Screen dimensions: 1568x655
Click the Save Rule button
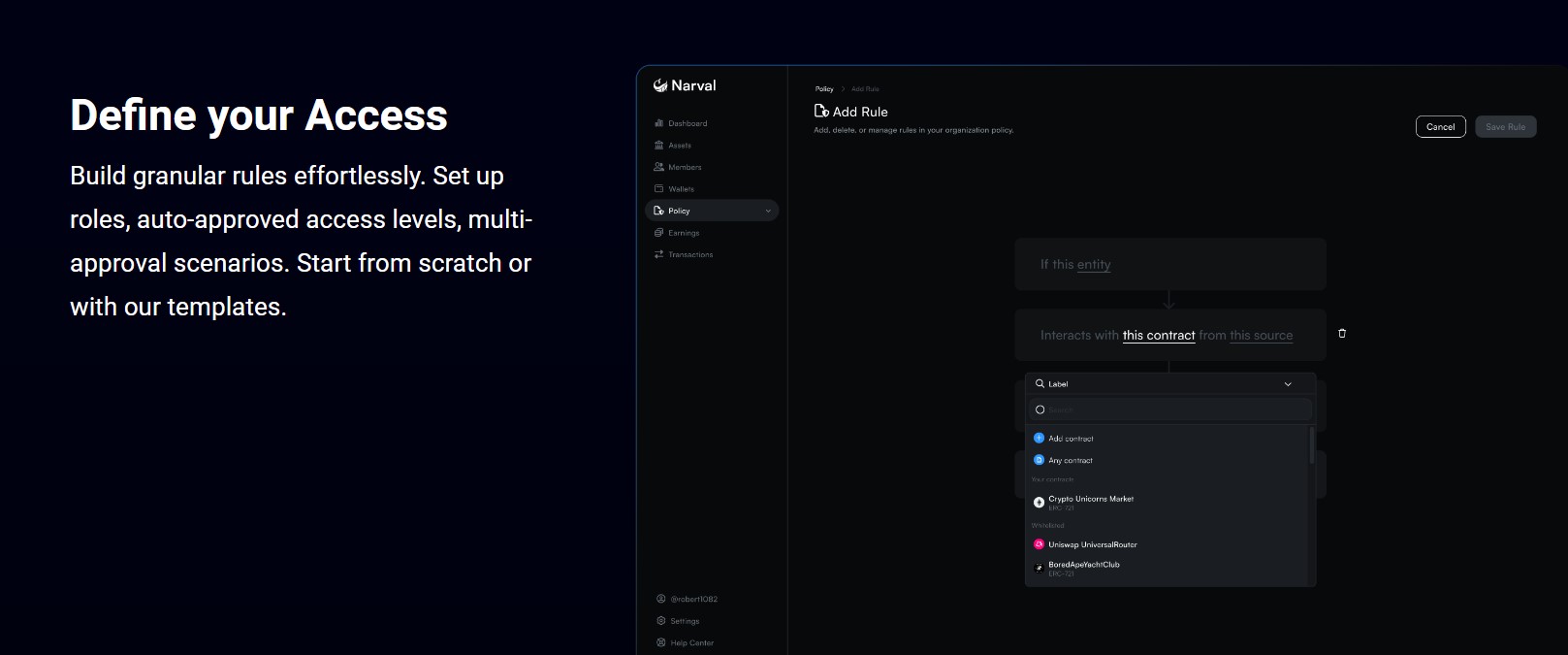1505,127
